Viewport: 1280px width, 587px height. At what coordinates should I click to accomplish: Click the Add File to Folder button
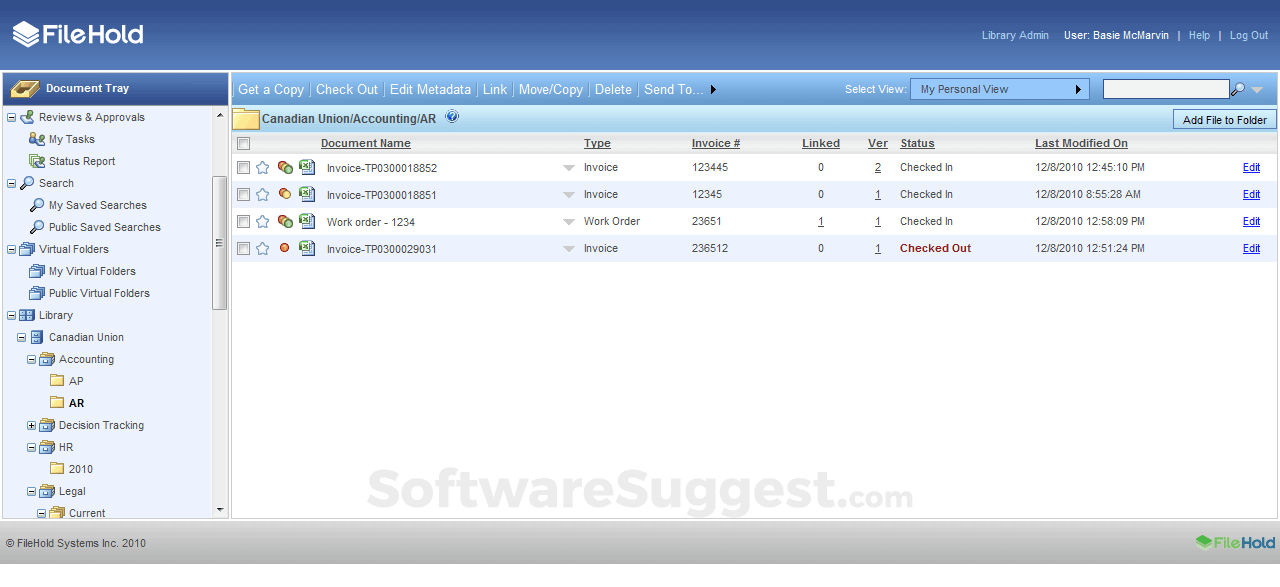1224,119
